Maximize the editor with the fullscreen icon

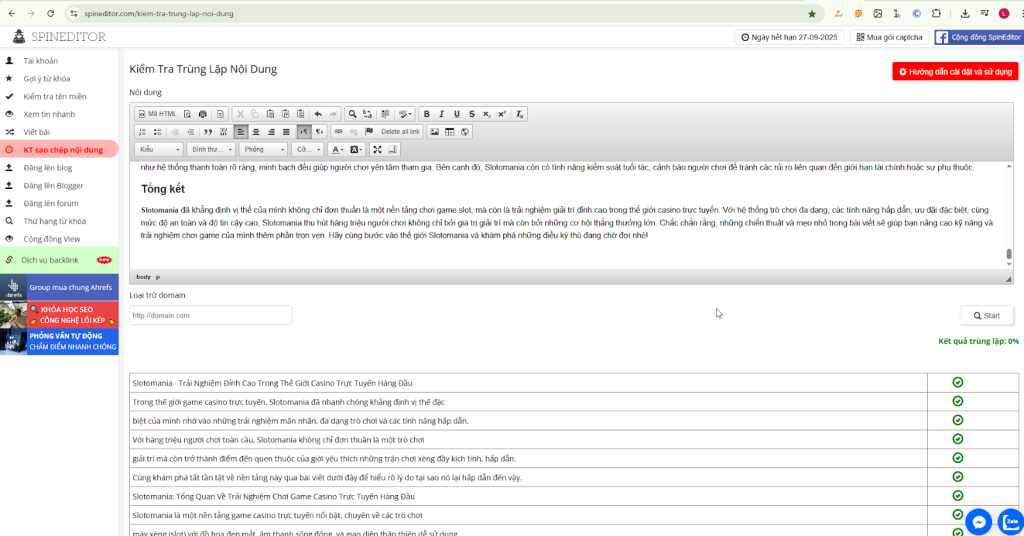(377, 149)
